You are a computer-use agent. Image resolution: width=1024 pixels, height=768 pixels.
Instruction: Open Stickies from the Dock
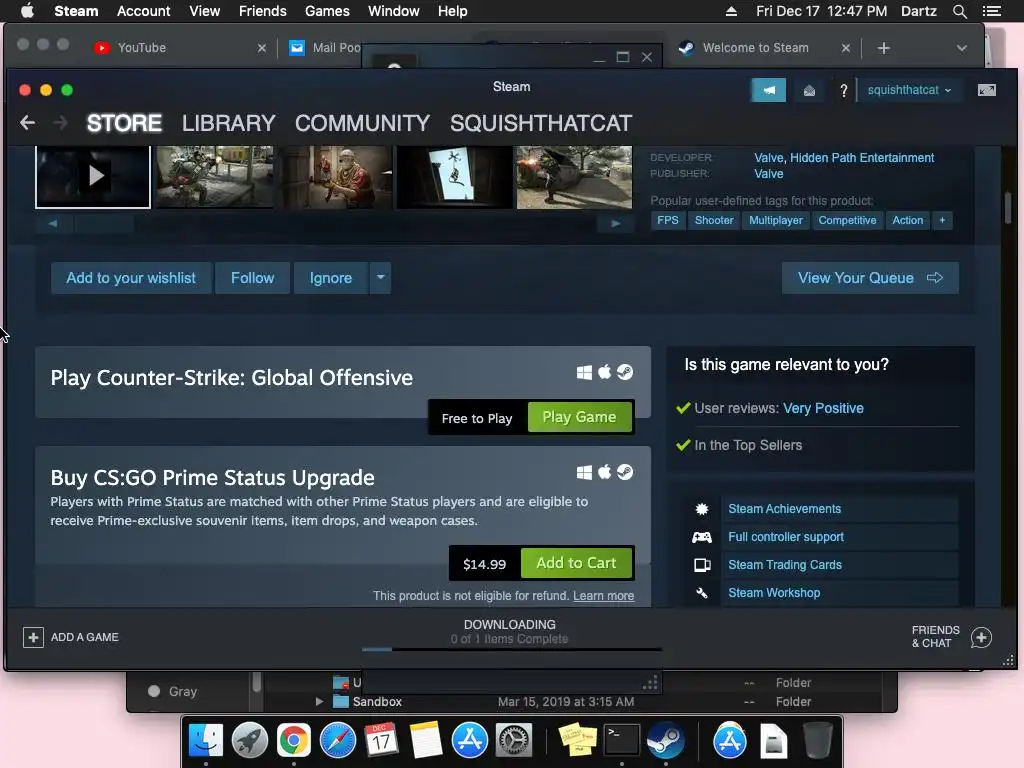point(577,741)
